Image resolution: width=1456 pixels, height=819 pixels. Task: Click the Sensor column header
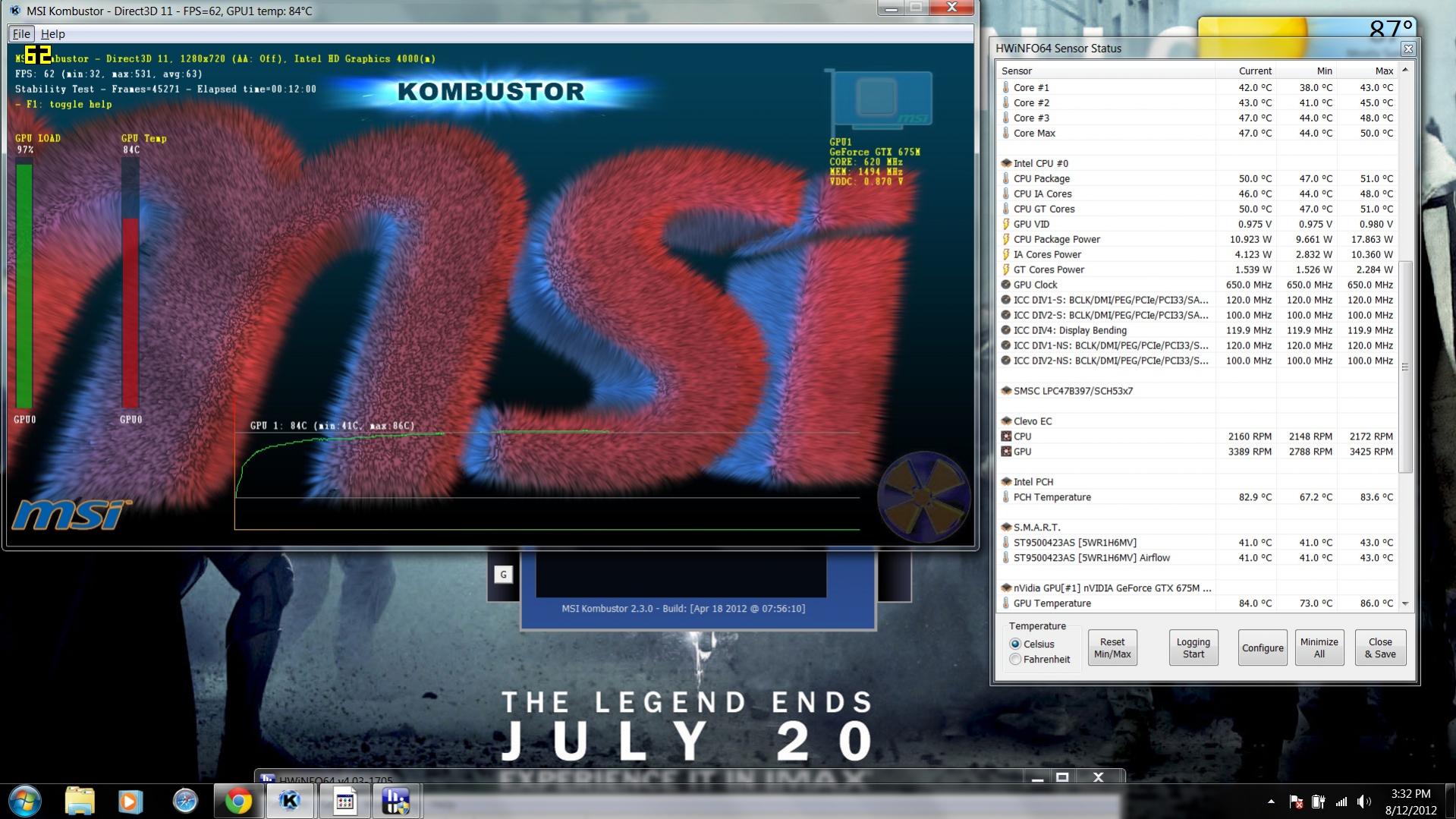pos(1105,71)
